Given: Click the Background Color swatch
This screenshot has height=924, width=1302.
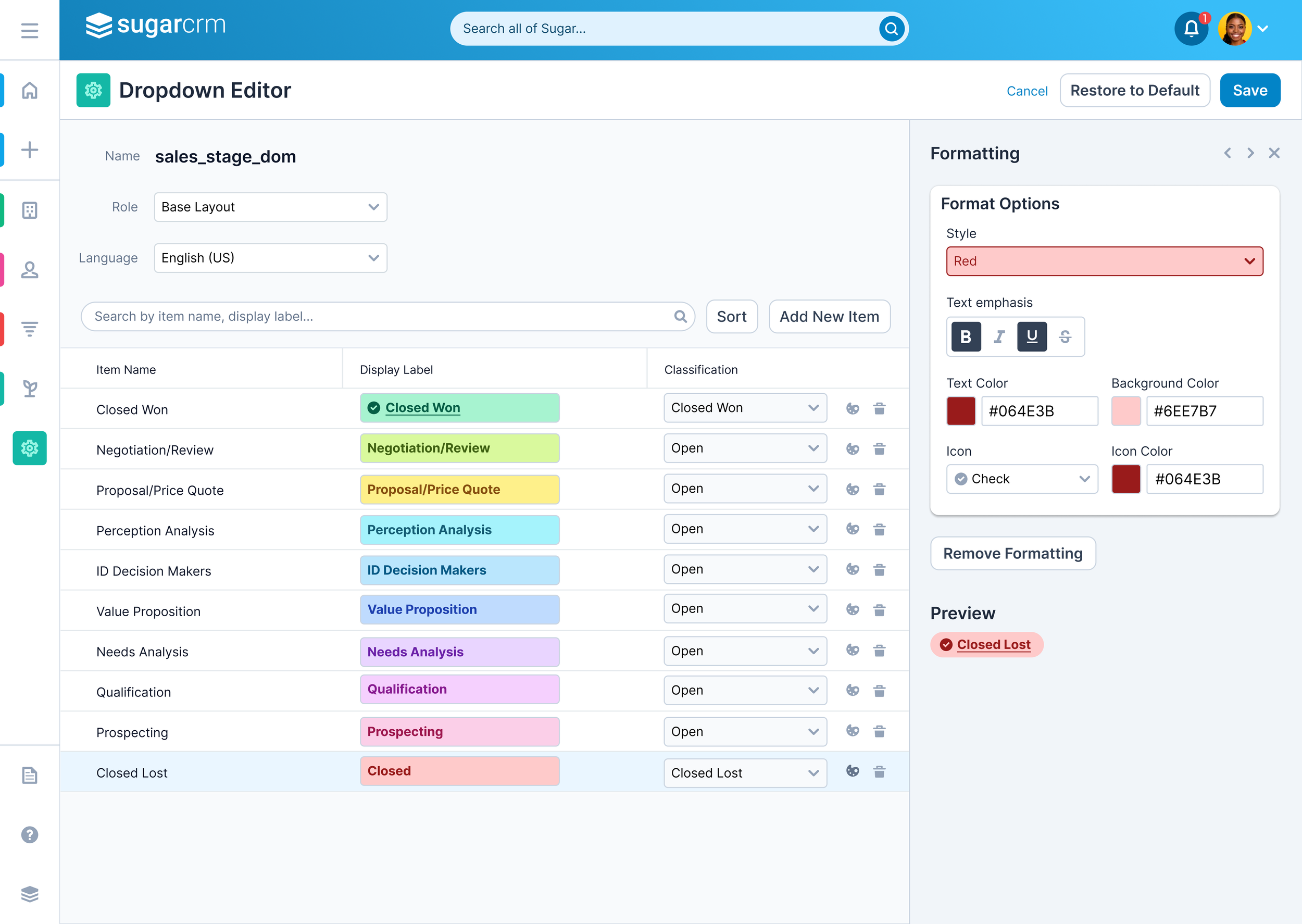Looking at the screenshot, I should pyautogui.click(x=1125, y=411).
